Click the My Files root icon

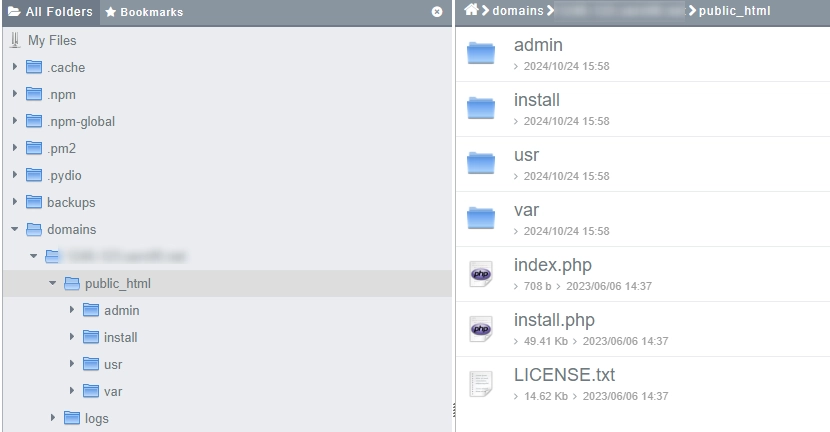pos(15,41)
